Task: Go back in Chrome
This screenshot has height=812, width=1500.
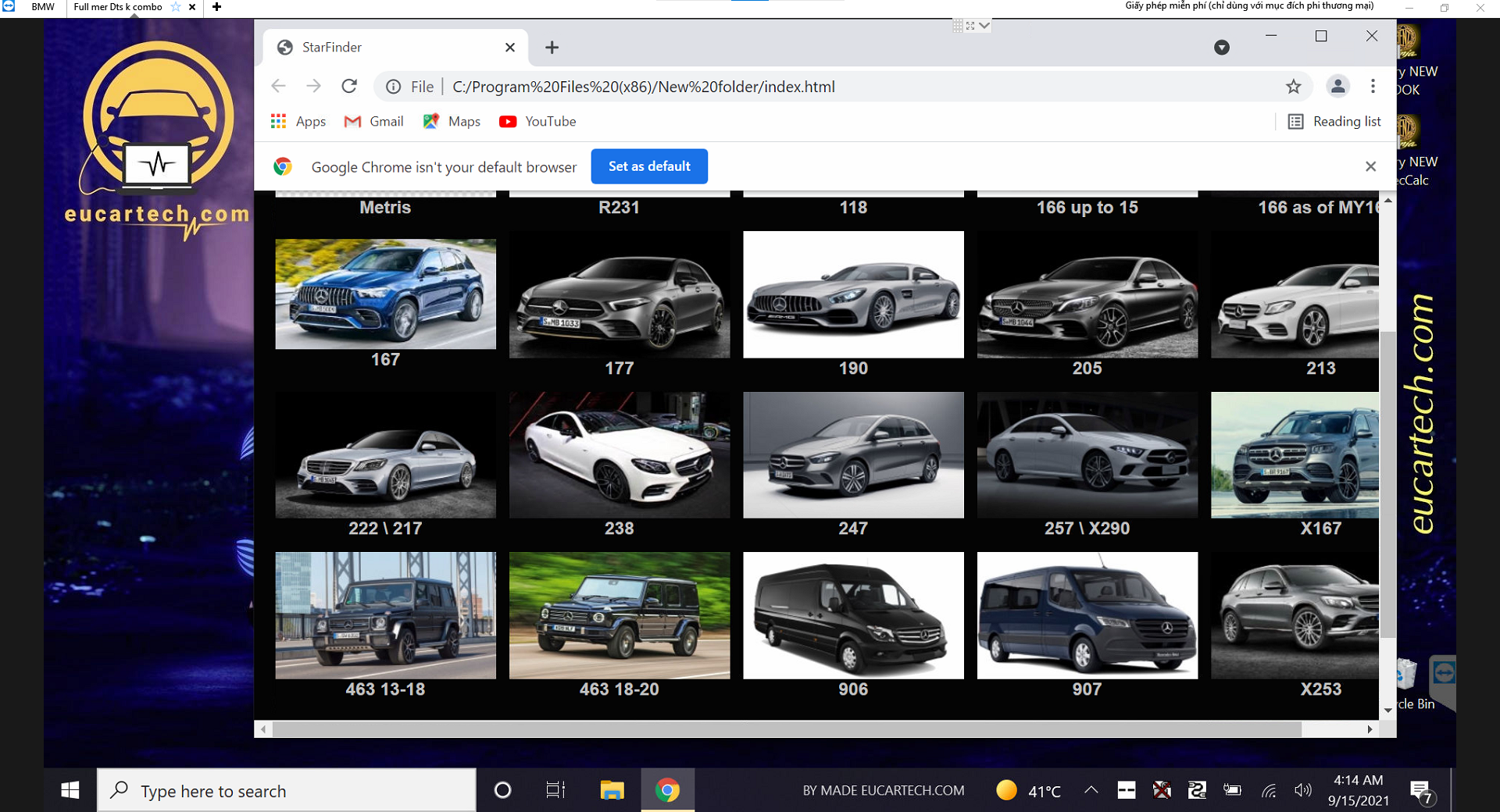Action: tap(278, 86)
